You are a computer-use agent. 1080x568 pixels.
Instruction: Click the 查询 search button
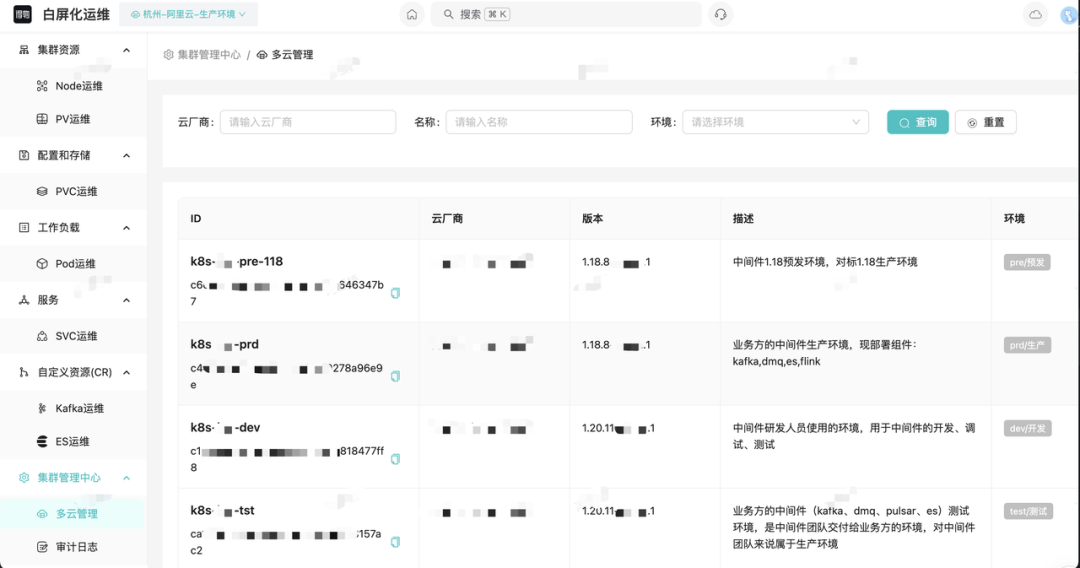point(917,122)
